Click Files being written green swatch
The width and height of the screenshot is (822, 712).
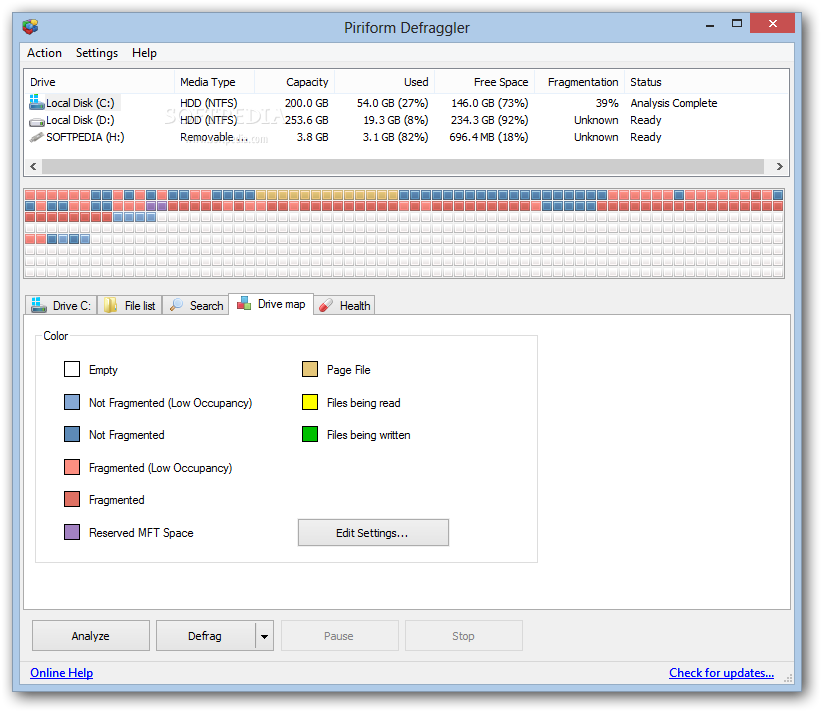pyautogui.click(x=310, y=434)
